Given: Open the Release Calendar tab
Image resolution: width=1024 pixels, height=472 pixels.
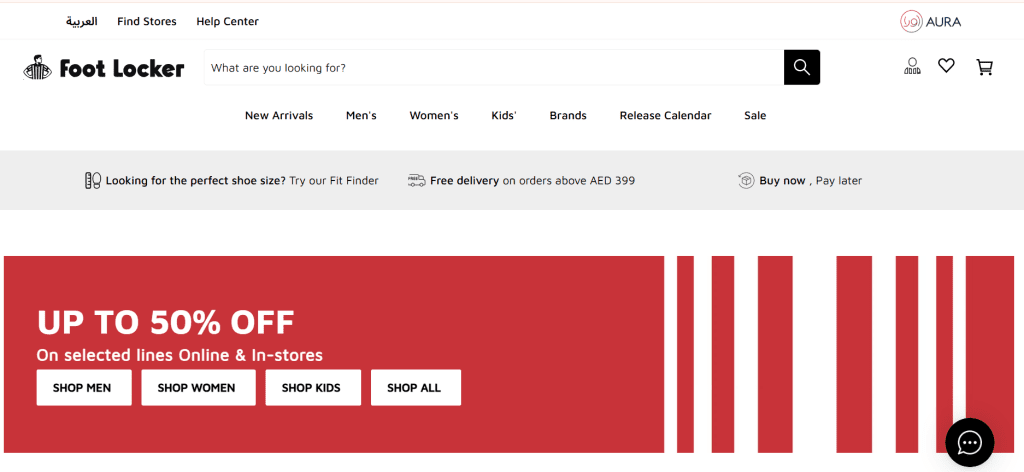Looking at the screenshot, I should [x=665, y=116].
